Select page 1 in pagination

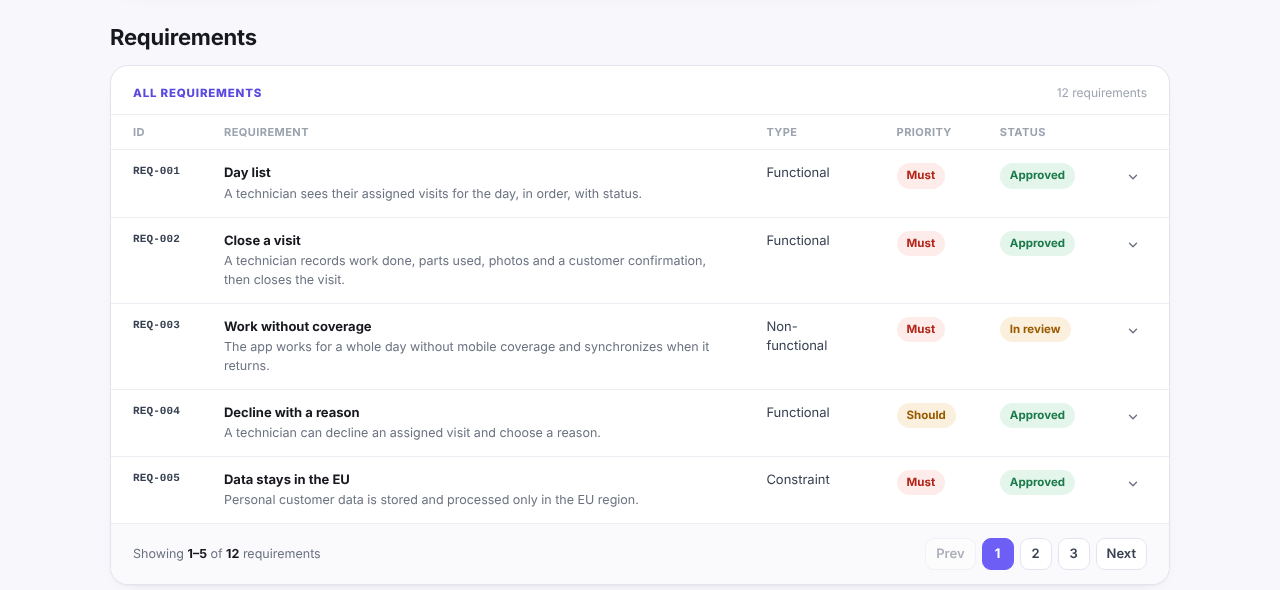[x=998, y=554]
